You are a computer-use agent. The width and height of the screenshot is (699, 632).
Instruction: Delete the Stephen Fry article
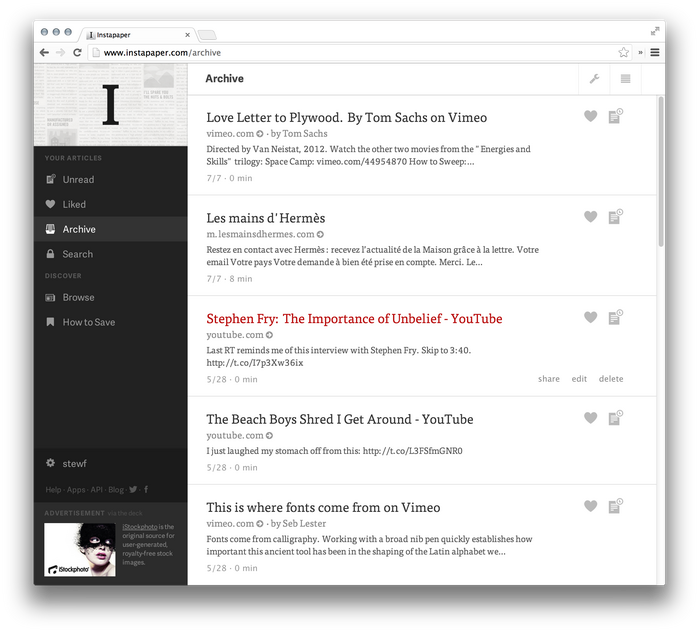tap(611, 379)
